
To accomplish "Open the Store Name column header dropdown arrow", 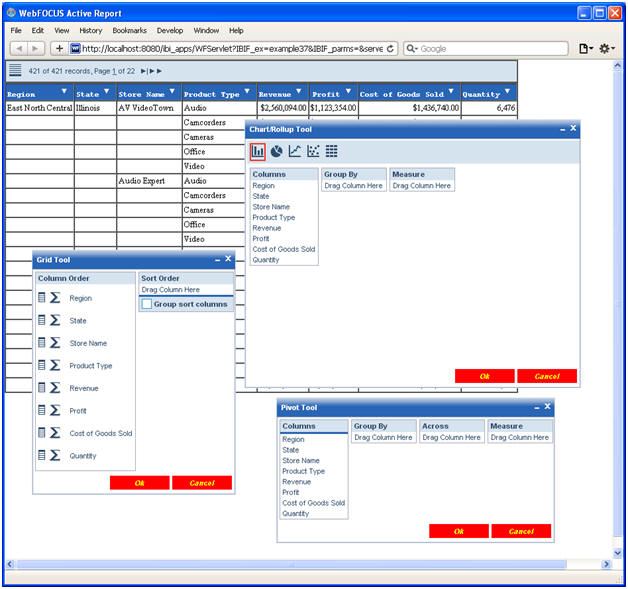I will [172, 91].
